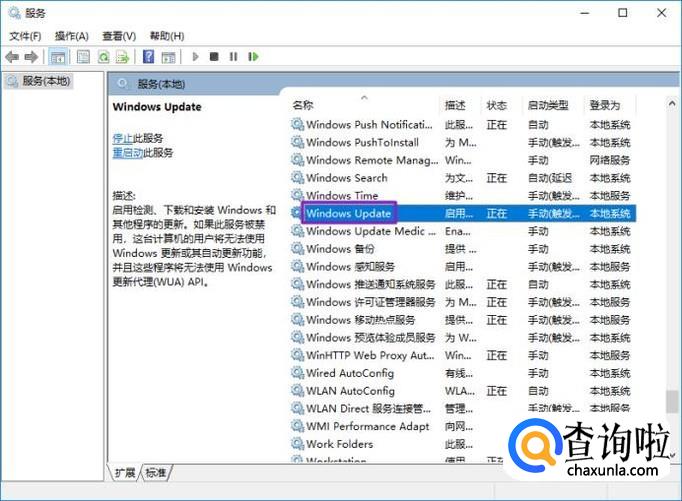The width and height of the screenshot is (682, 501).
Task: Open the 帮助(H) menu
Action: click(x=167, y=36)
